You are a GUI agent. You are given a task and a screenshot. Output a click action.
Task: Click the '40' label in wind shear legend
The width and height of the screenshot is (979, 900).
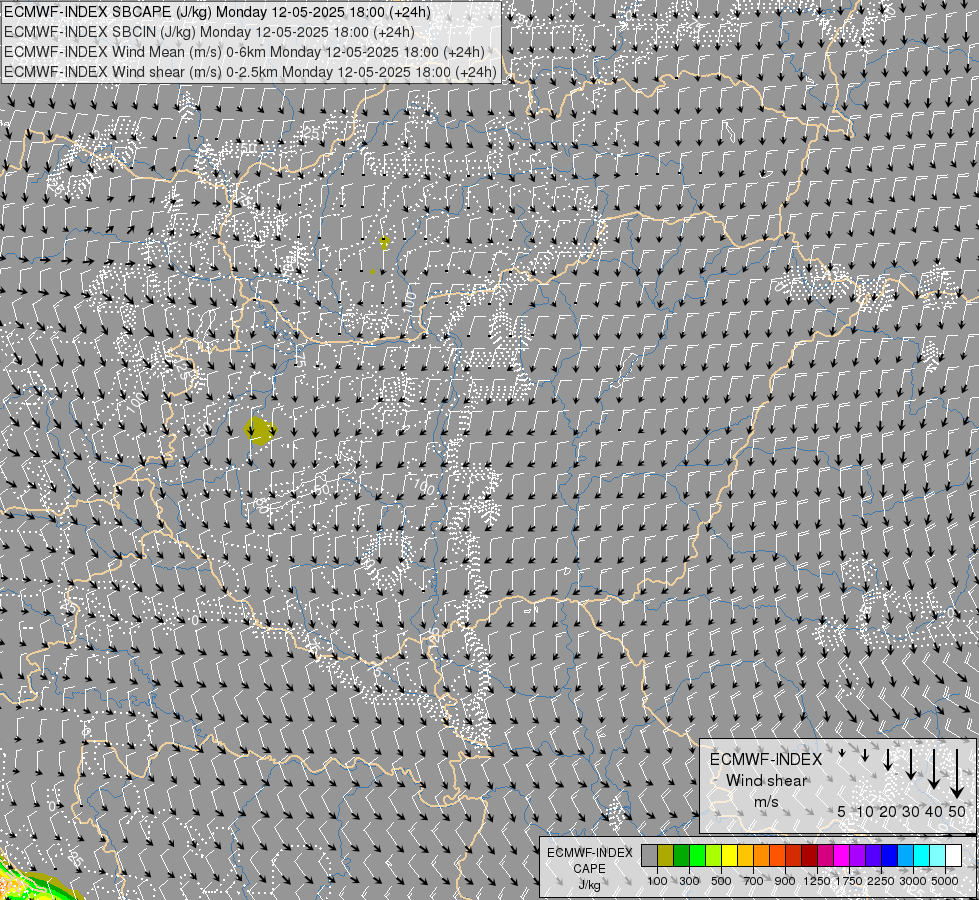934,811
